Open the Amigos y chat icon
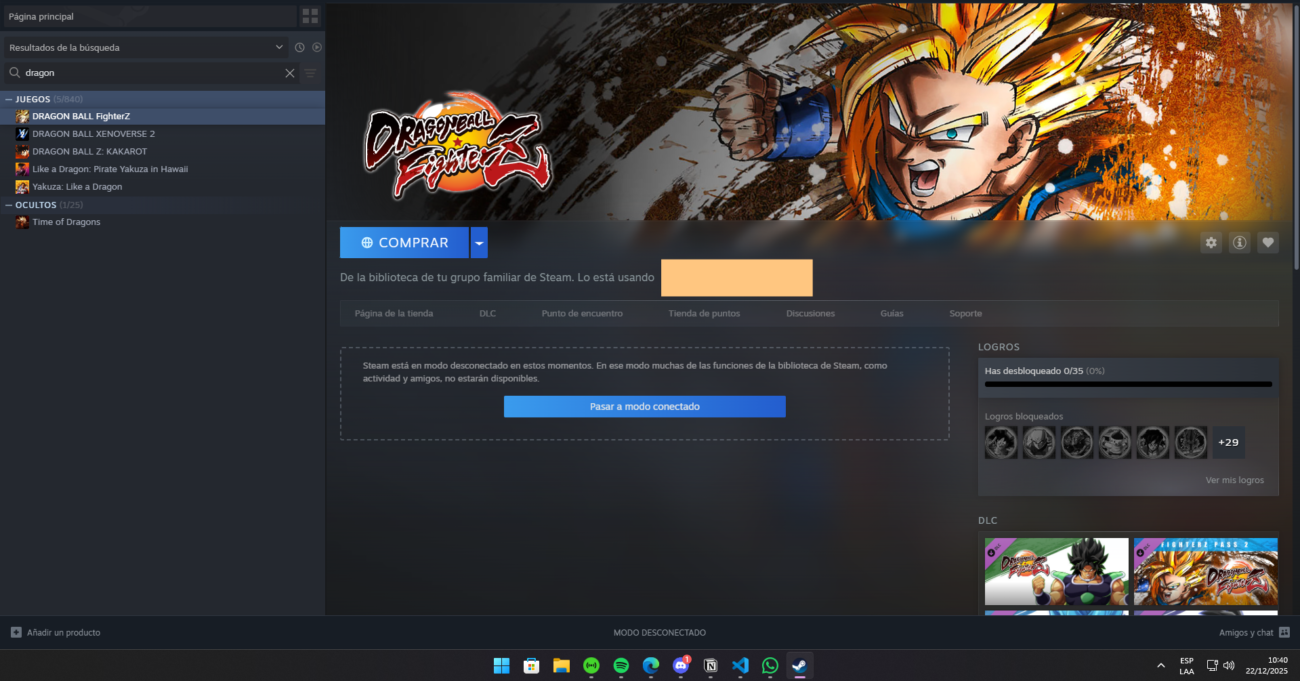 pyautogui.click(x=1284, y=632)
